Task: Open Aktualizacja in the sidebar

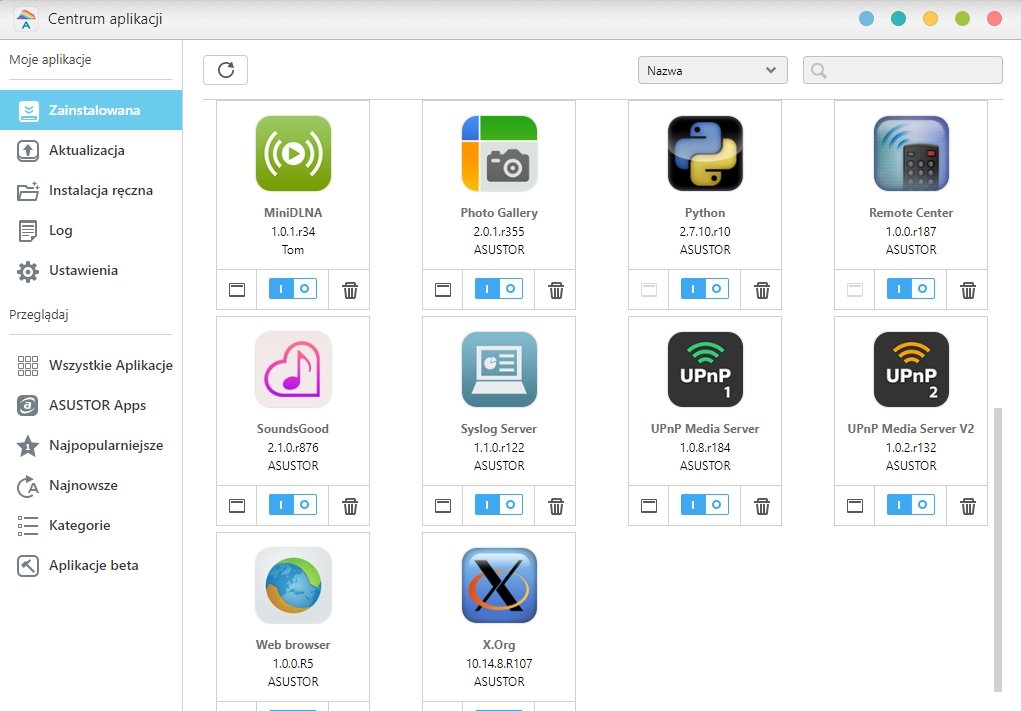Action: point(91,150)
